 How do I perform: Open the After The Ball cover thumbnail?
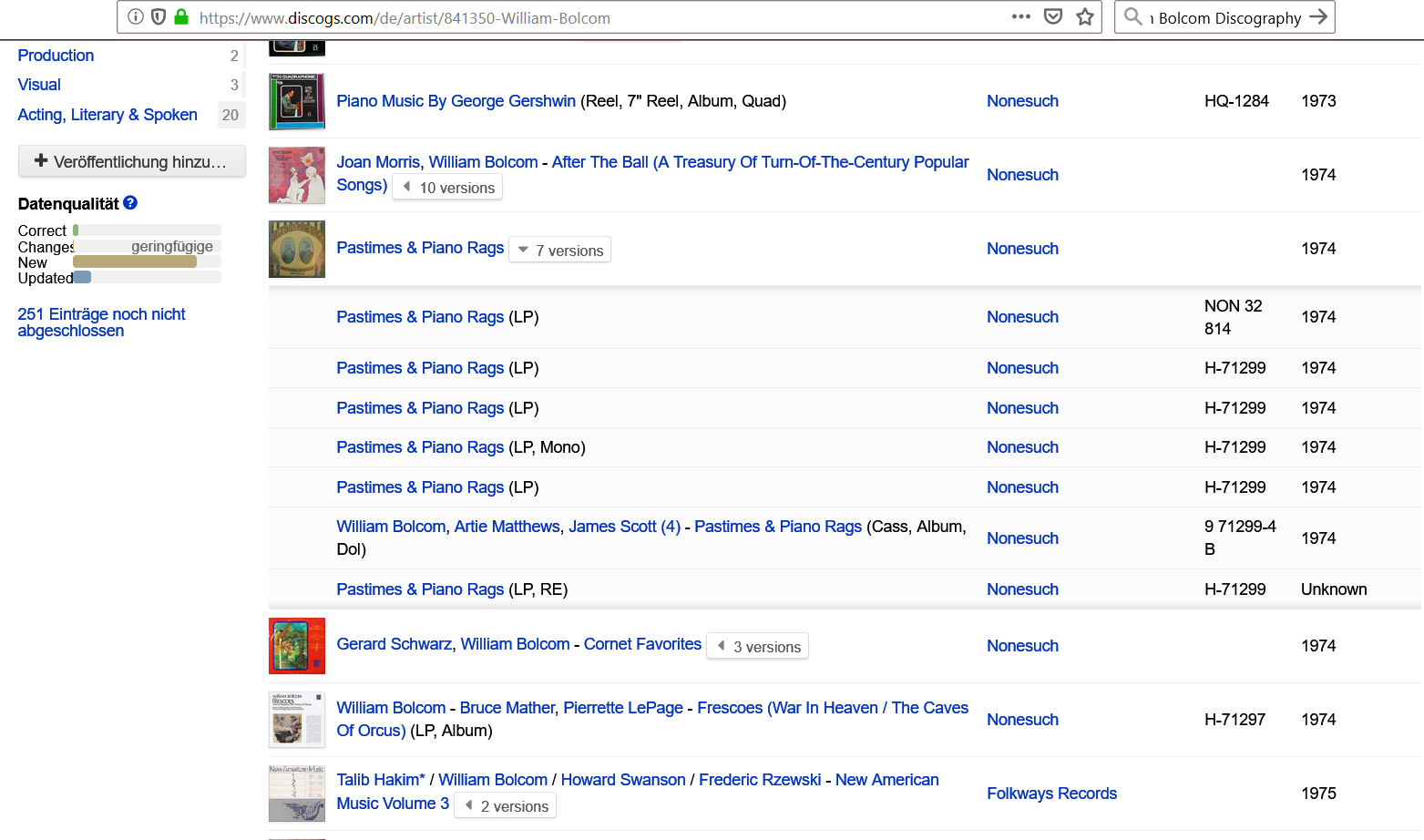(297, 175)
